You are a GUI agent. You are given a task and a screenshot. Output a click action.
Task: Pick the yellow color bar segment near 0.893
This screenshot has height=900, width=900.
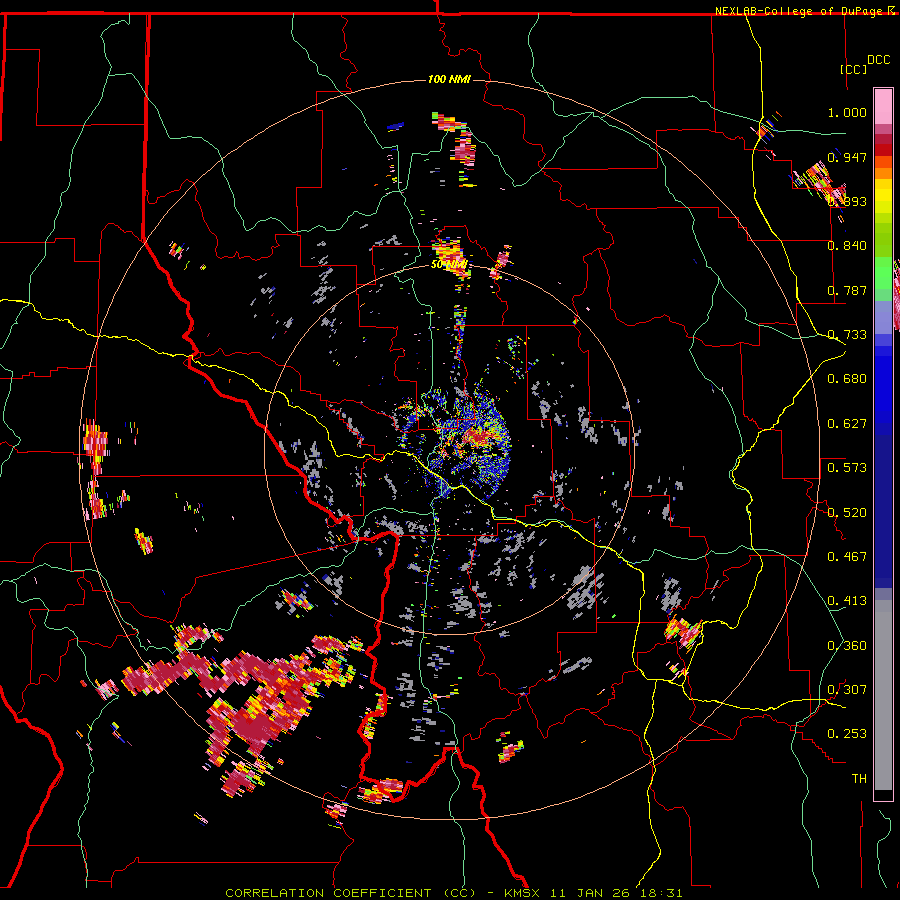click(883, 196)
